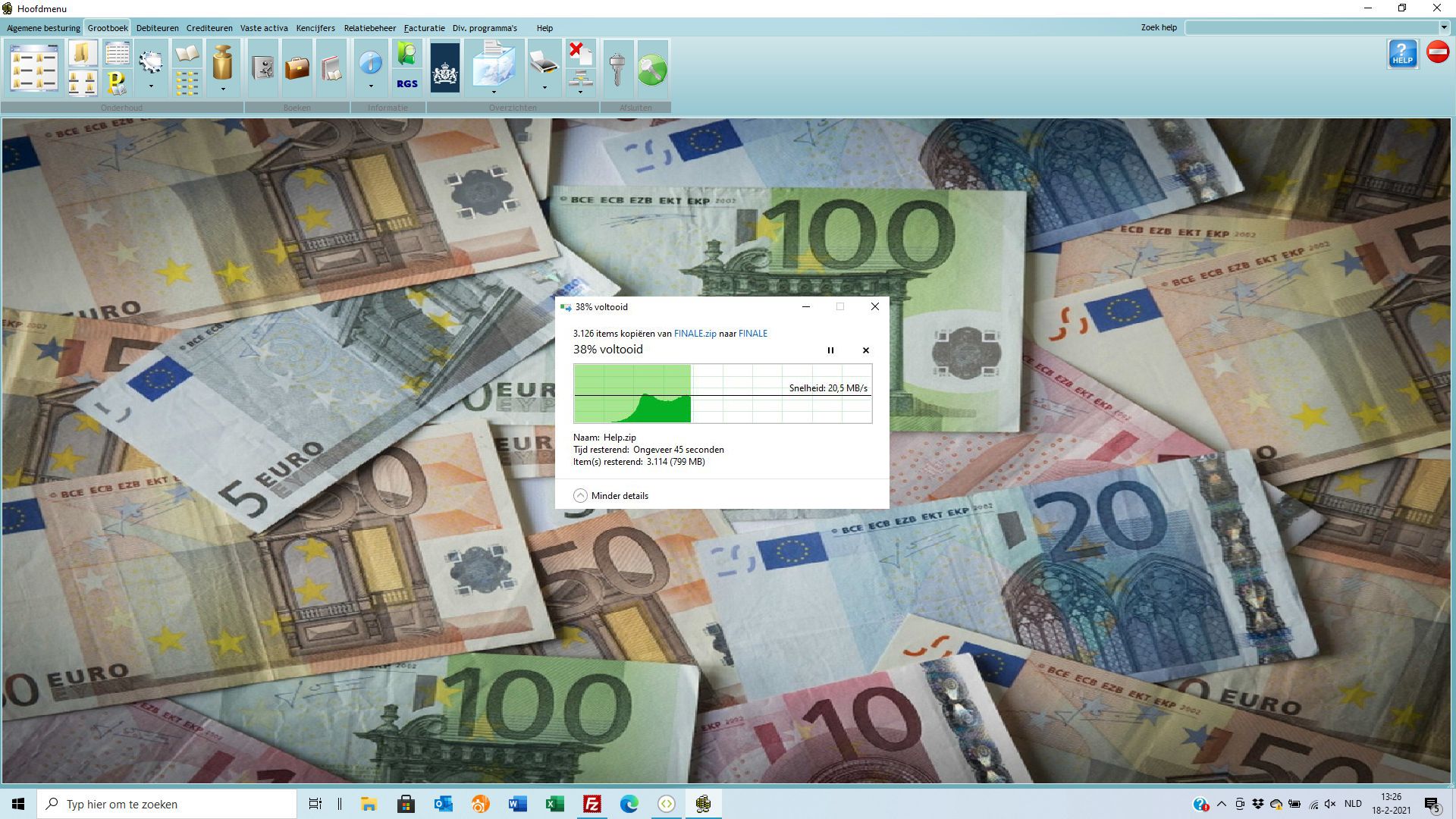Open the Vaste activa menu
The image size is (1456, 819).
[264, 28]
